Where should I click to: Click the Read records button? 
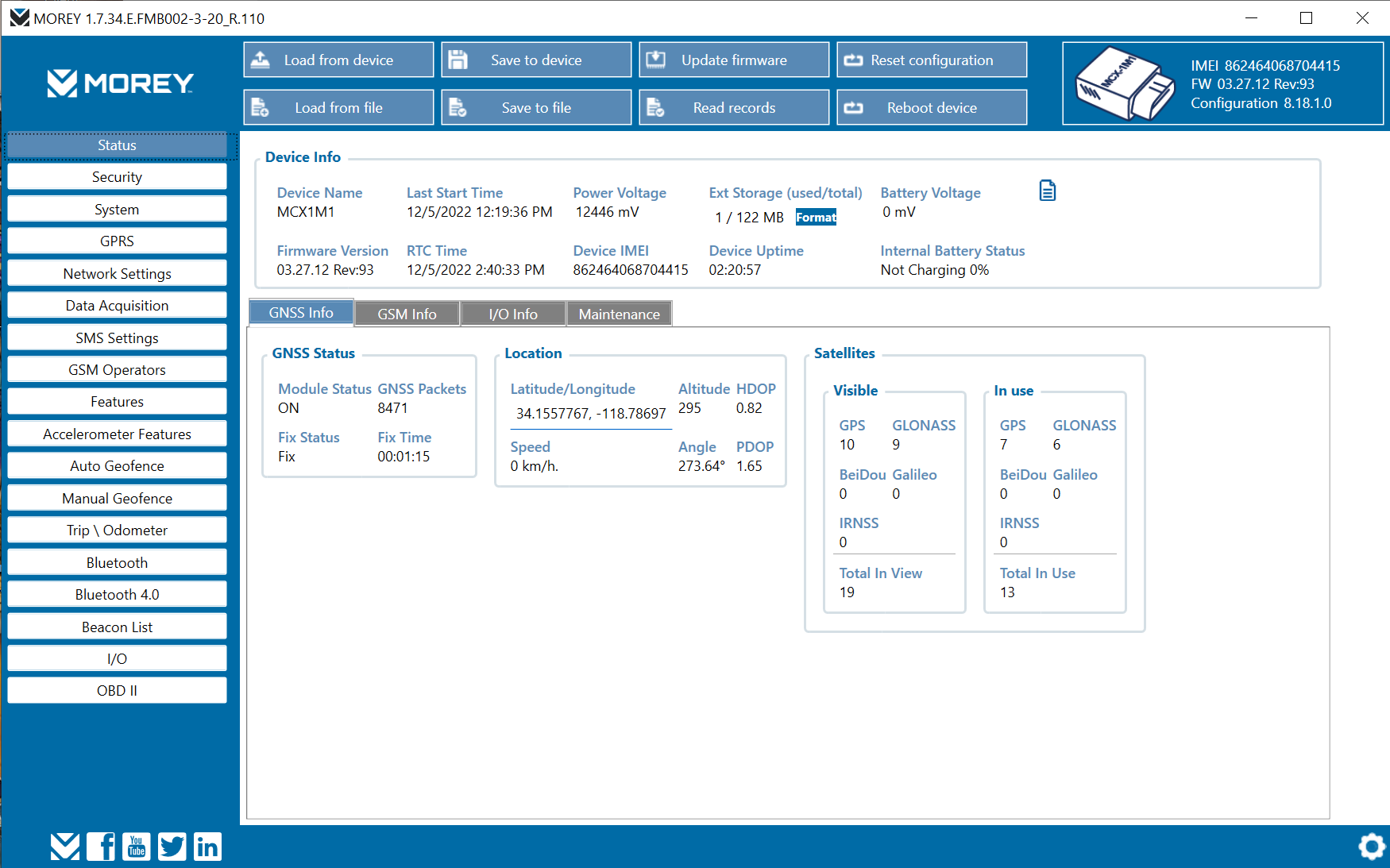tap(734, 107)
